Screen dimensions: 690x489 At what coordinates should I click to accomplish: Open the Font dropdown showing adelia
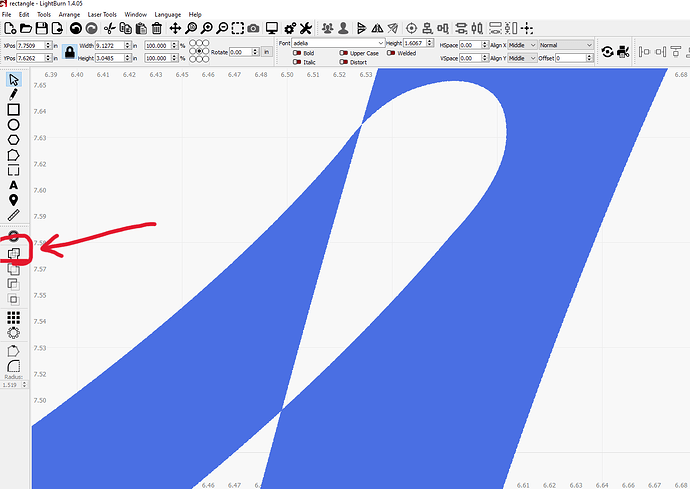tap(338, 44)
